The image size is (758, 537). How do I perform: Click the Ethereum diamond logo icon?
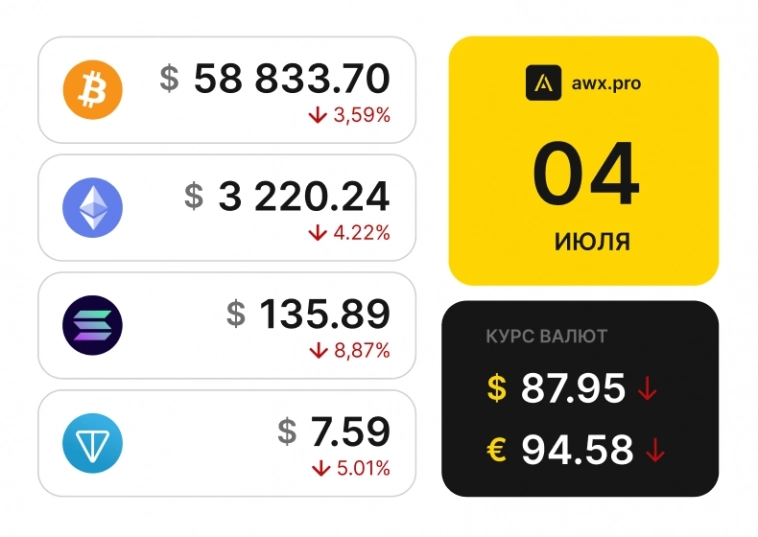92,207
